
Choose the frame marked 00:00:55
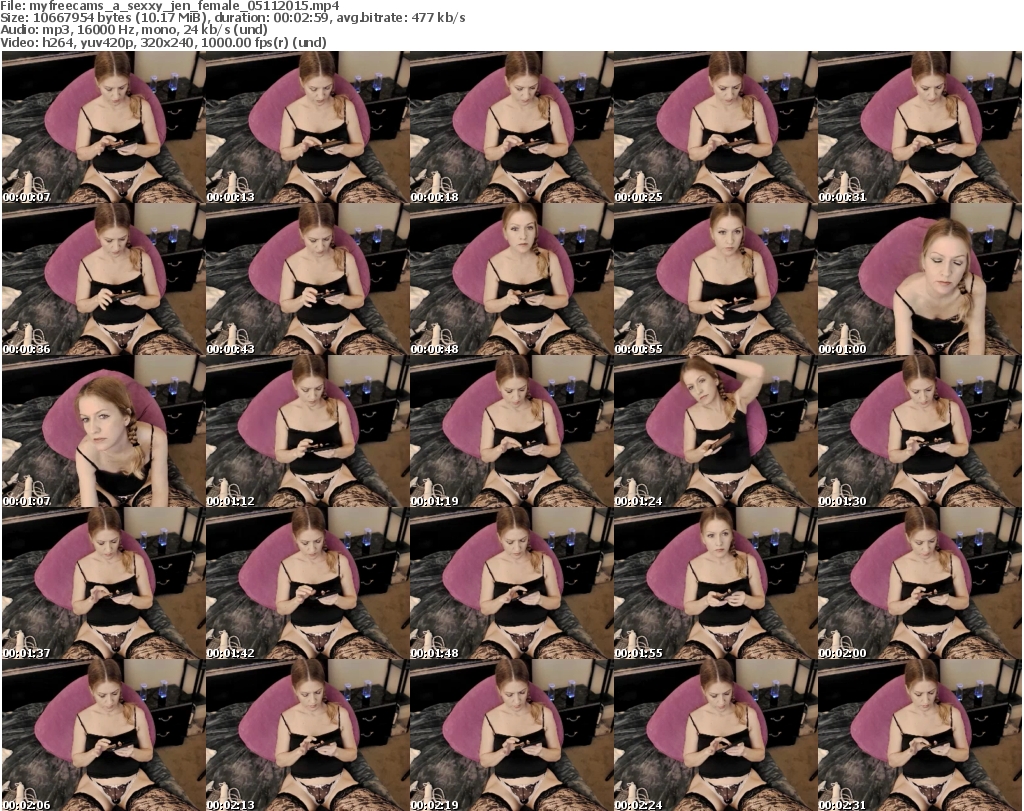coord(714,279)
